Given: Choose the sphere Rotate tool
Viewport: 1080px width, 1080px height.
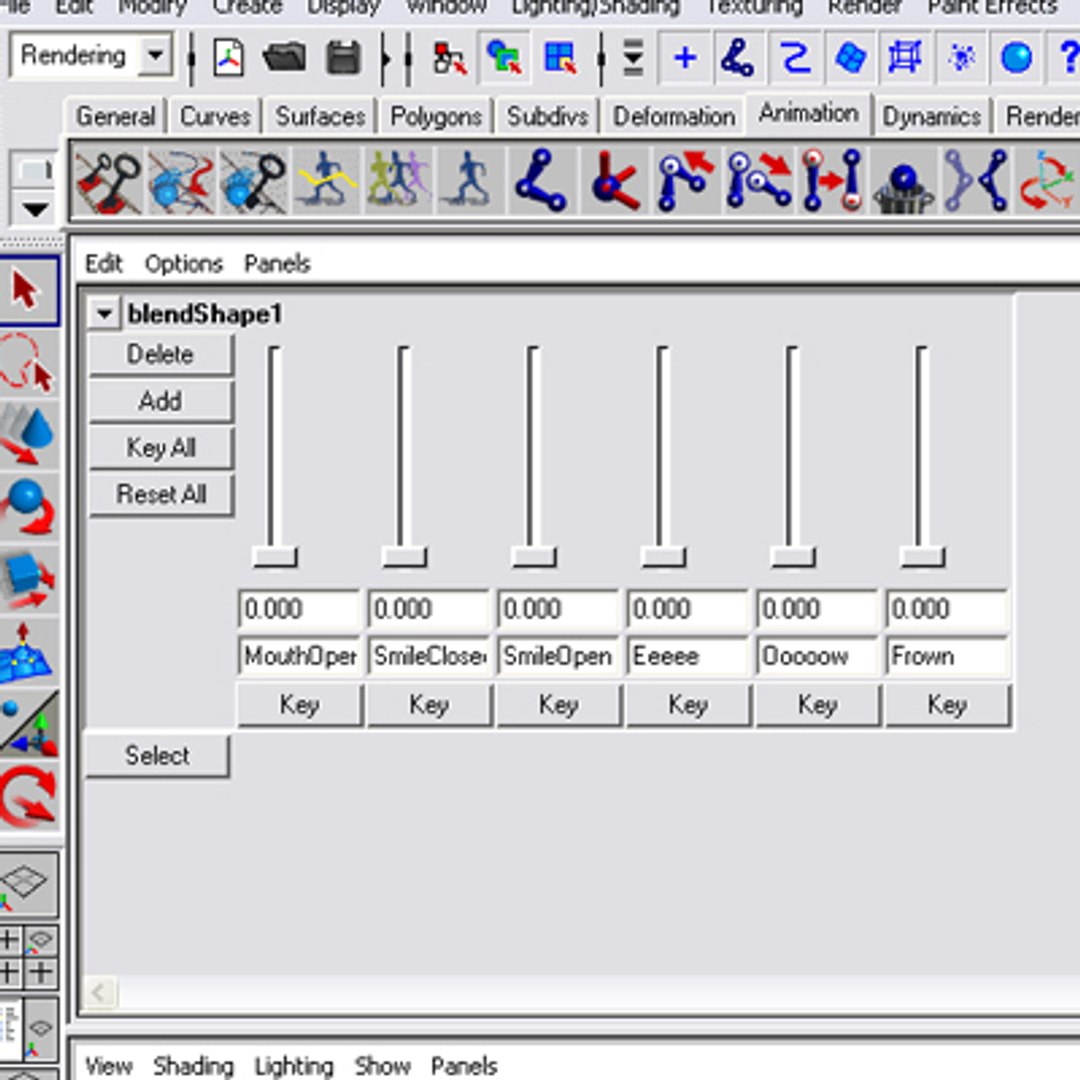Looking at the screenshot, I should [28, 508].
